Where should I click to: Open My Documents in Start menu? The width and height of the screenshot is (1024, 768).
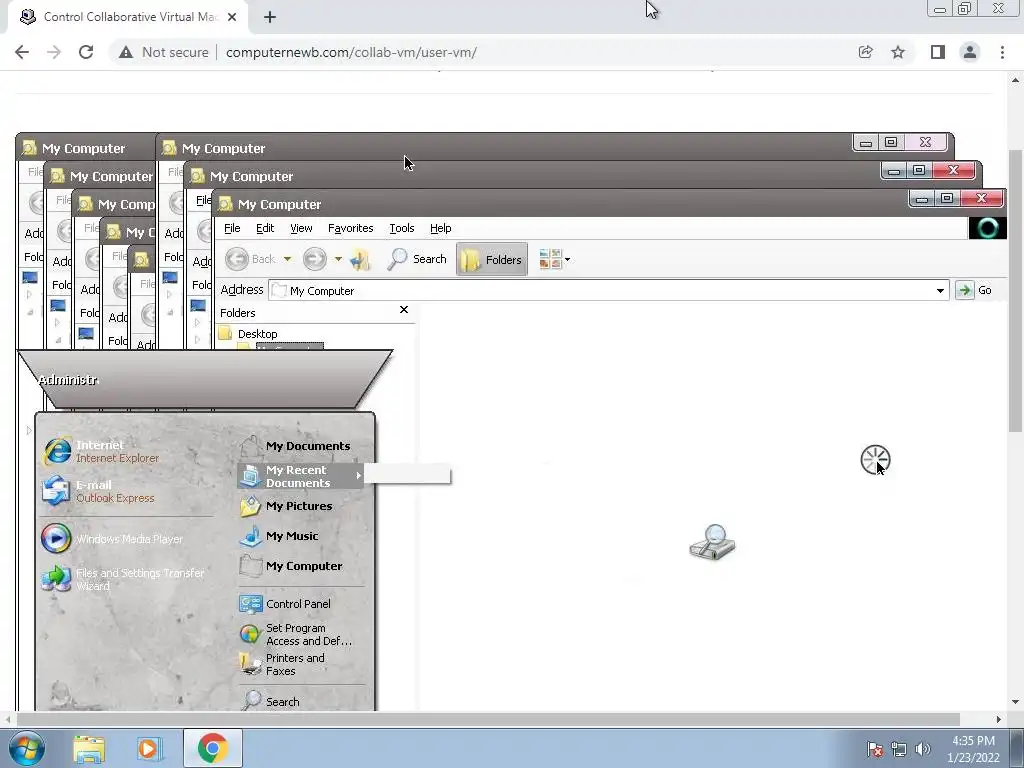pos(295,446)
